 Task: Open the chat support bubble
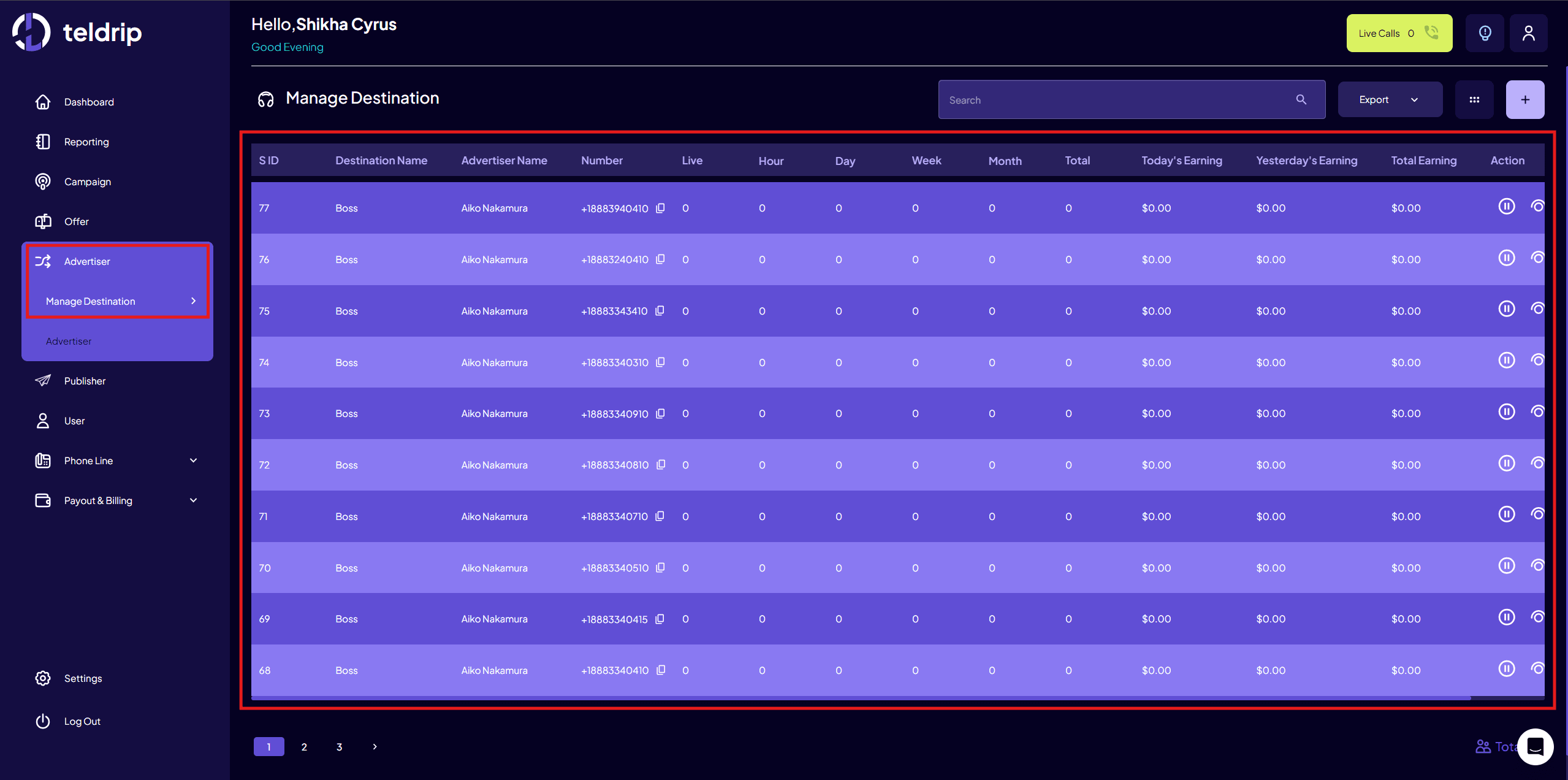coord(1535,746)
